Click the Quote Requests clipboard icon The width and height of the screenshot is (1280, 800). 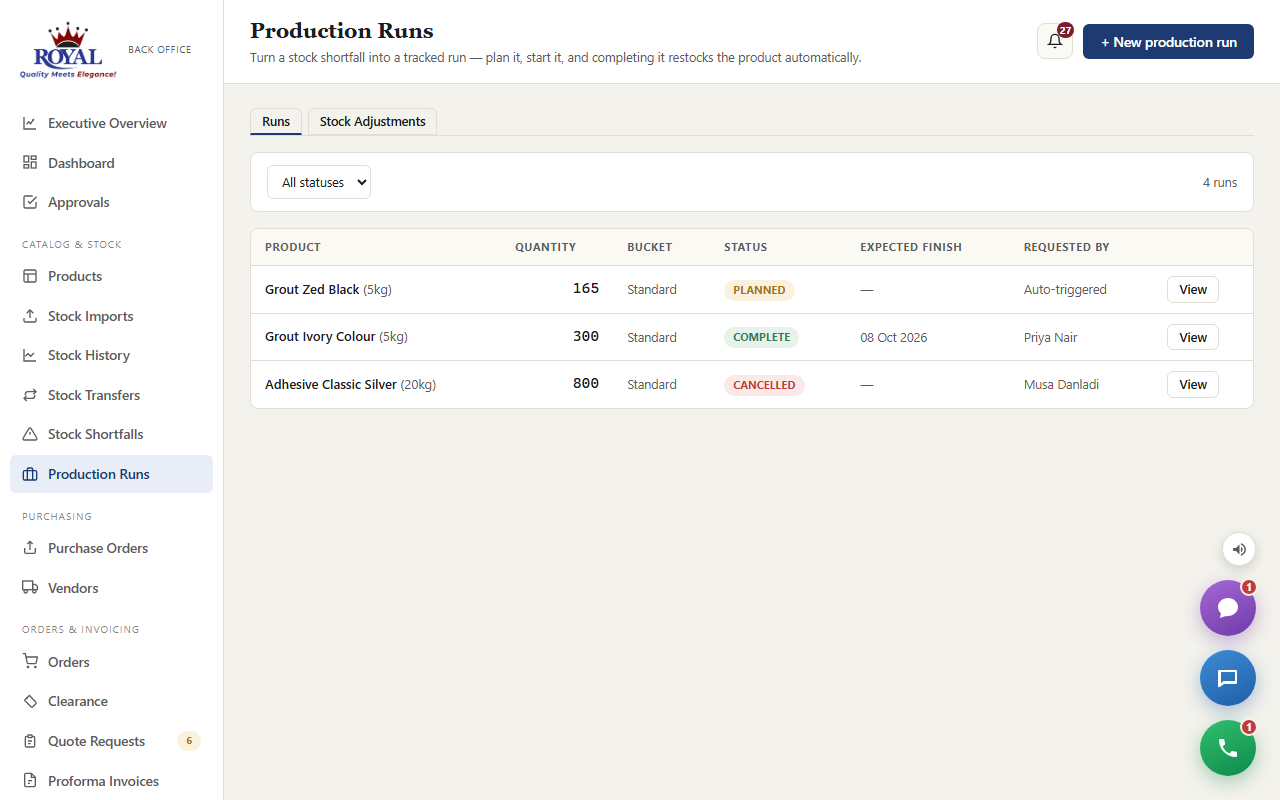tap(30, 741)
